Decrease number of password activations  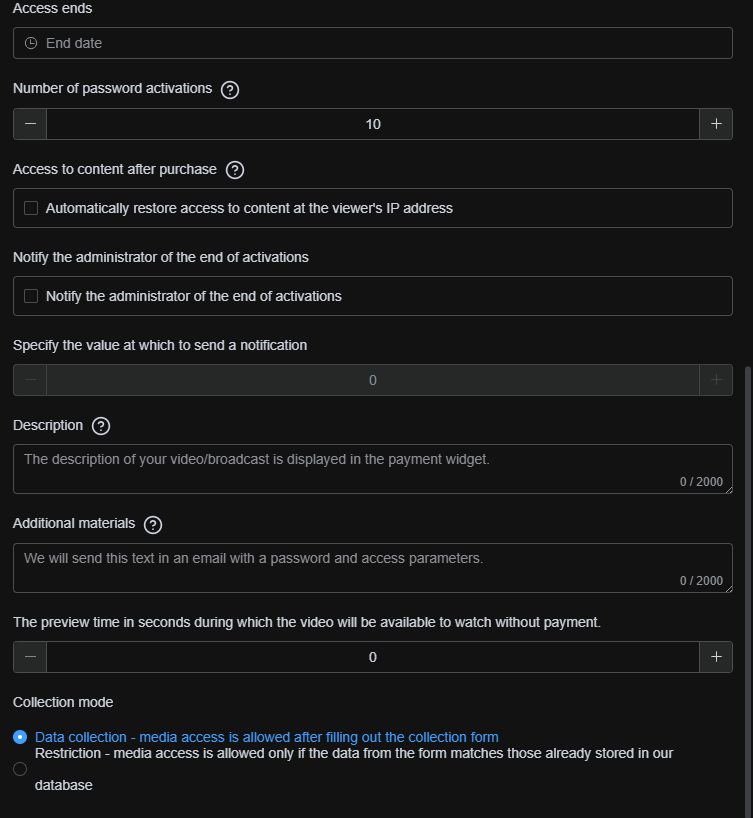tap(30, 124)
